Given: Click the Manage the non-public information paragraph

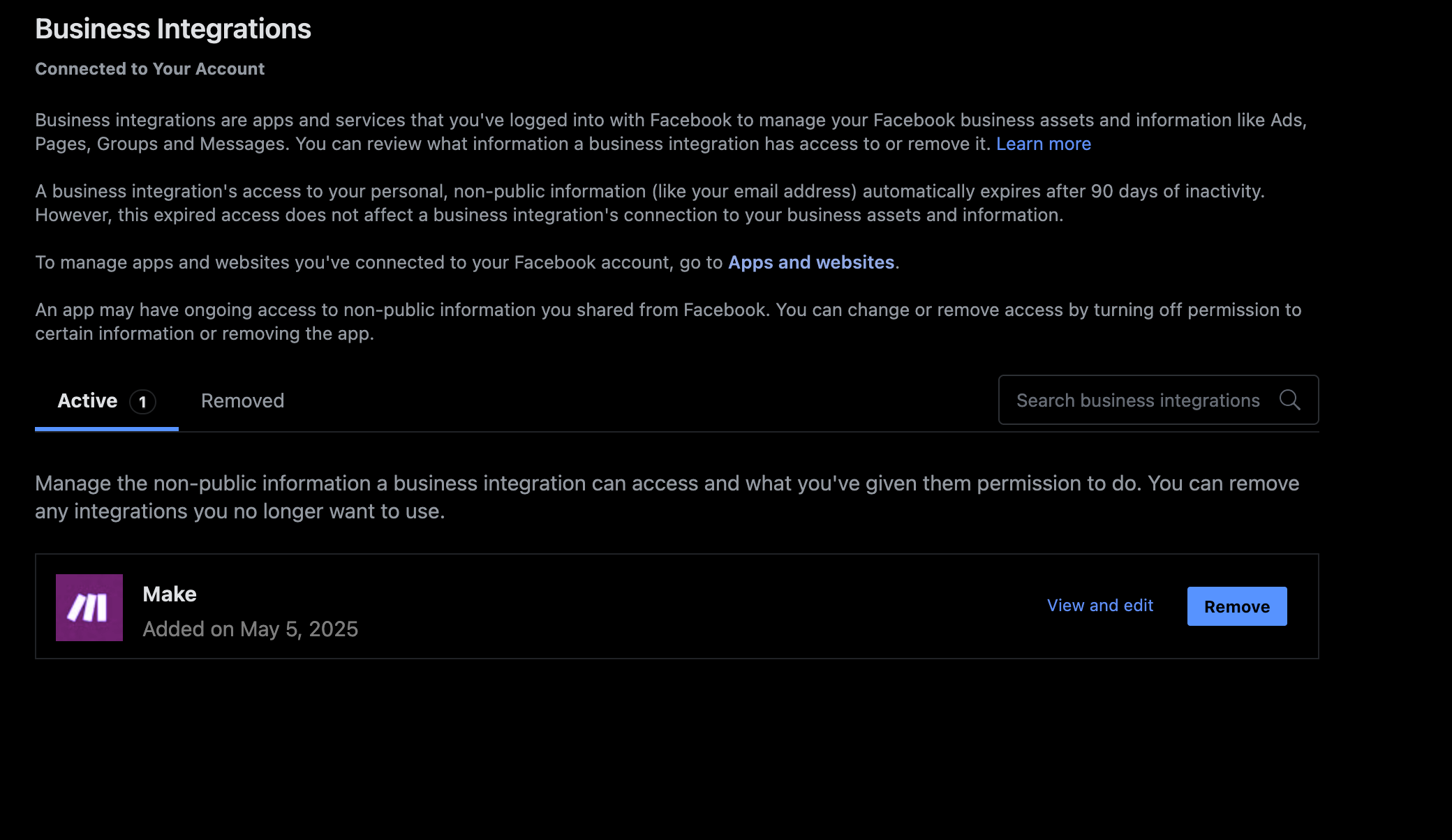Looking at the screenshot, I should pos(667,497).
